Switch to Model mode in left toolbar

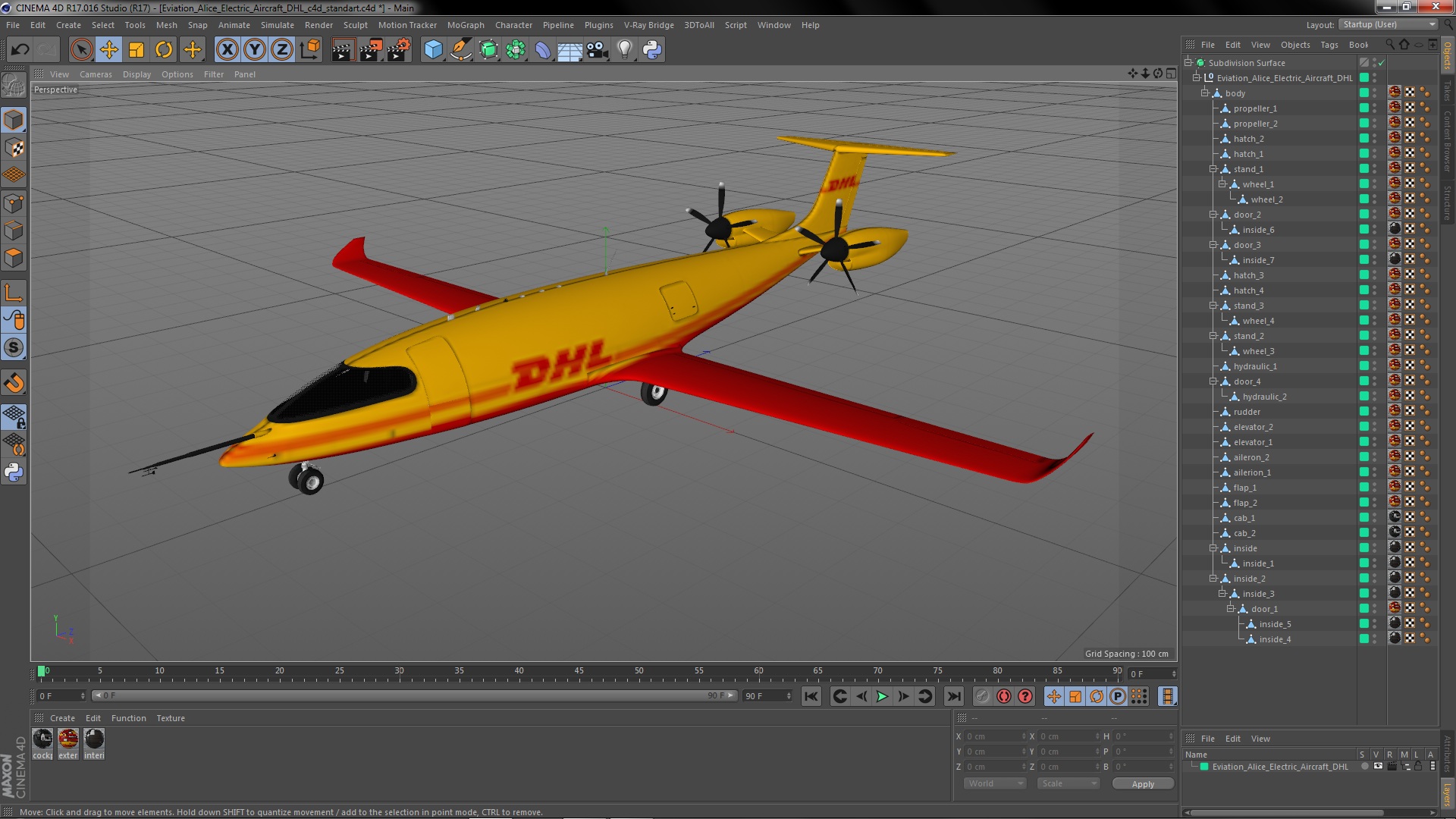(14, 120)
